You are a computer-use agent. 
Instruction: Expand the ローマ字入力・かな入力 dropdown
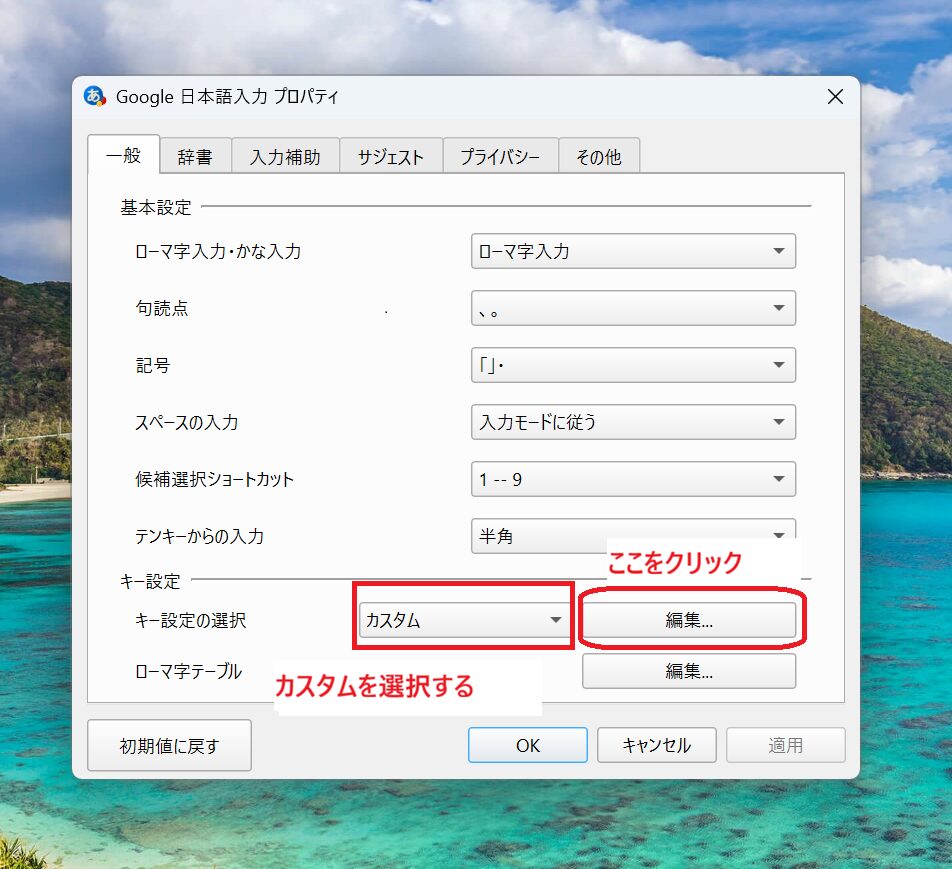[633, 251]
